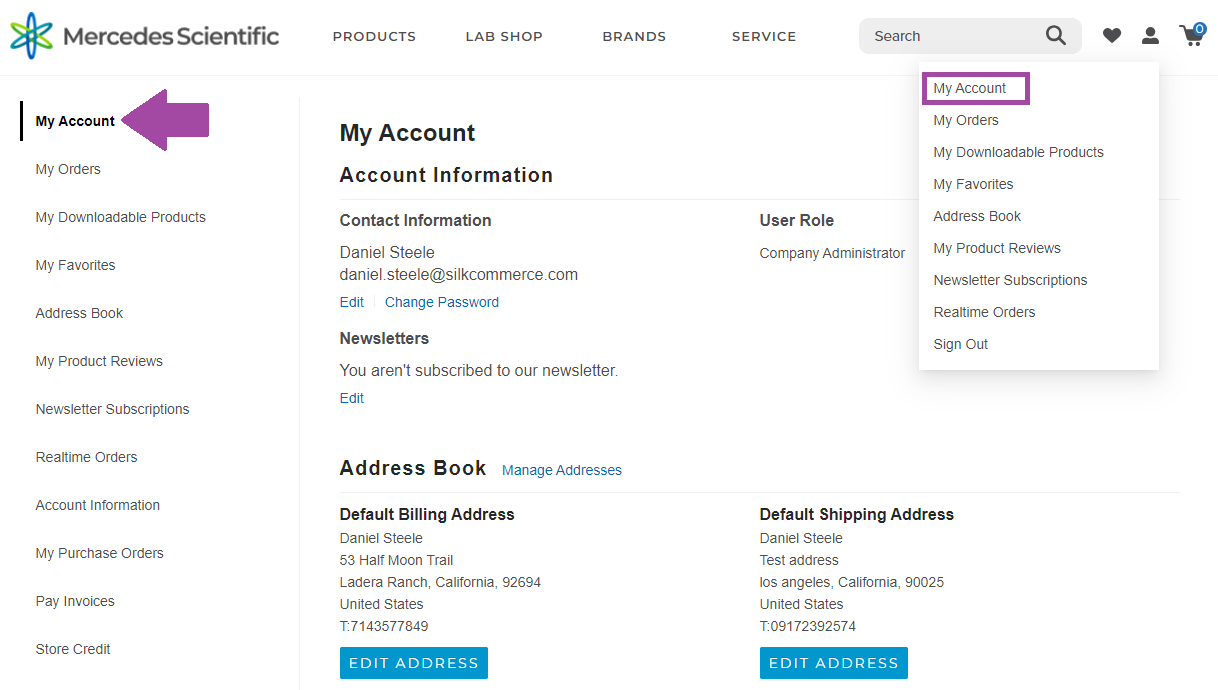
Task: Select My Orders in the dropdown menu
Action: (x=966, y=120)
